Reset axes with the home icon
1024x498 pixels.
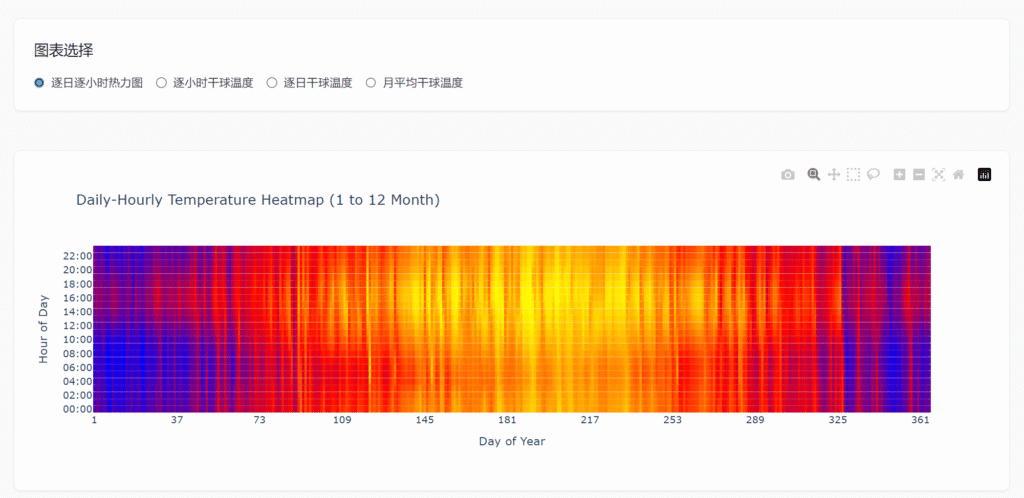click(x=958, y=175)
